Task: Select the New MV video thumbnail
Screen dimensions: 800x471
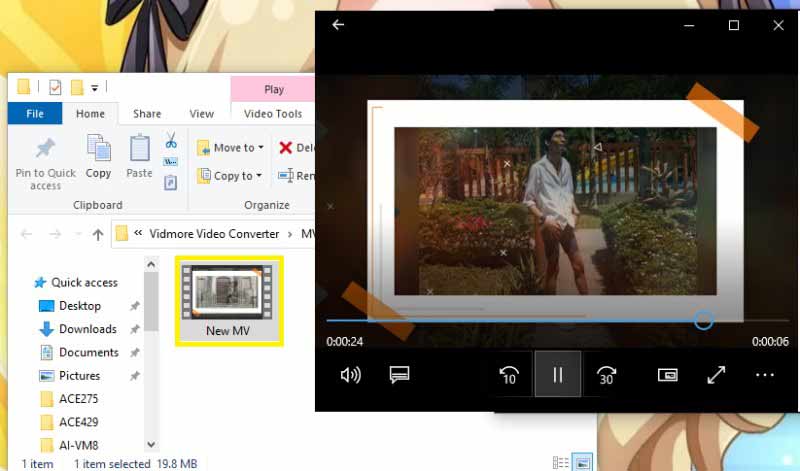Action: (229, 300)
